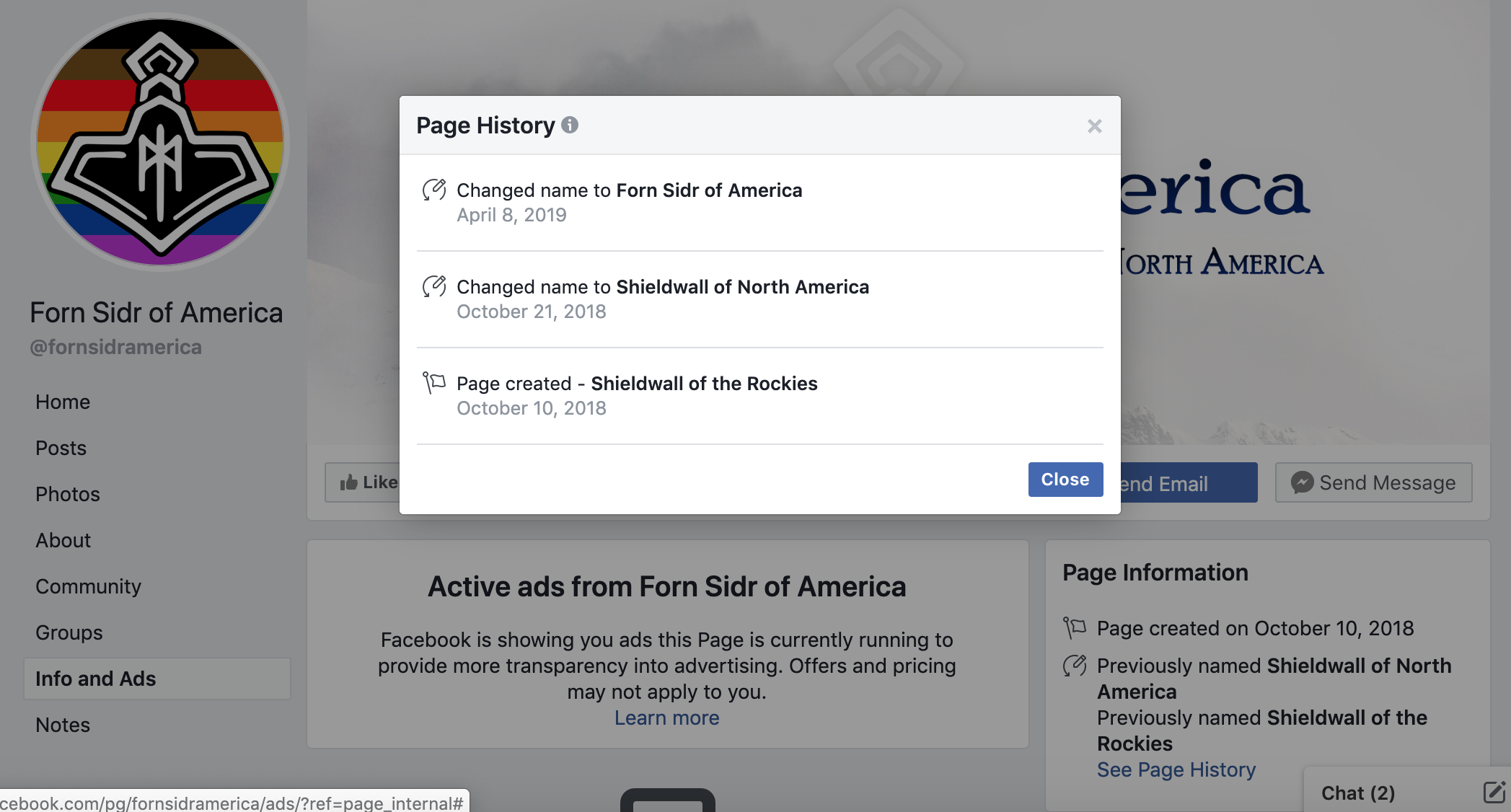
Task: Select Info and Ads sidebar item
Action: click(x=157, y=679)
